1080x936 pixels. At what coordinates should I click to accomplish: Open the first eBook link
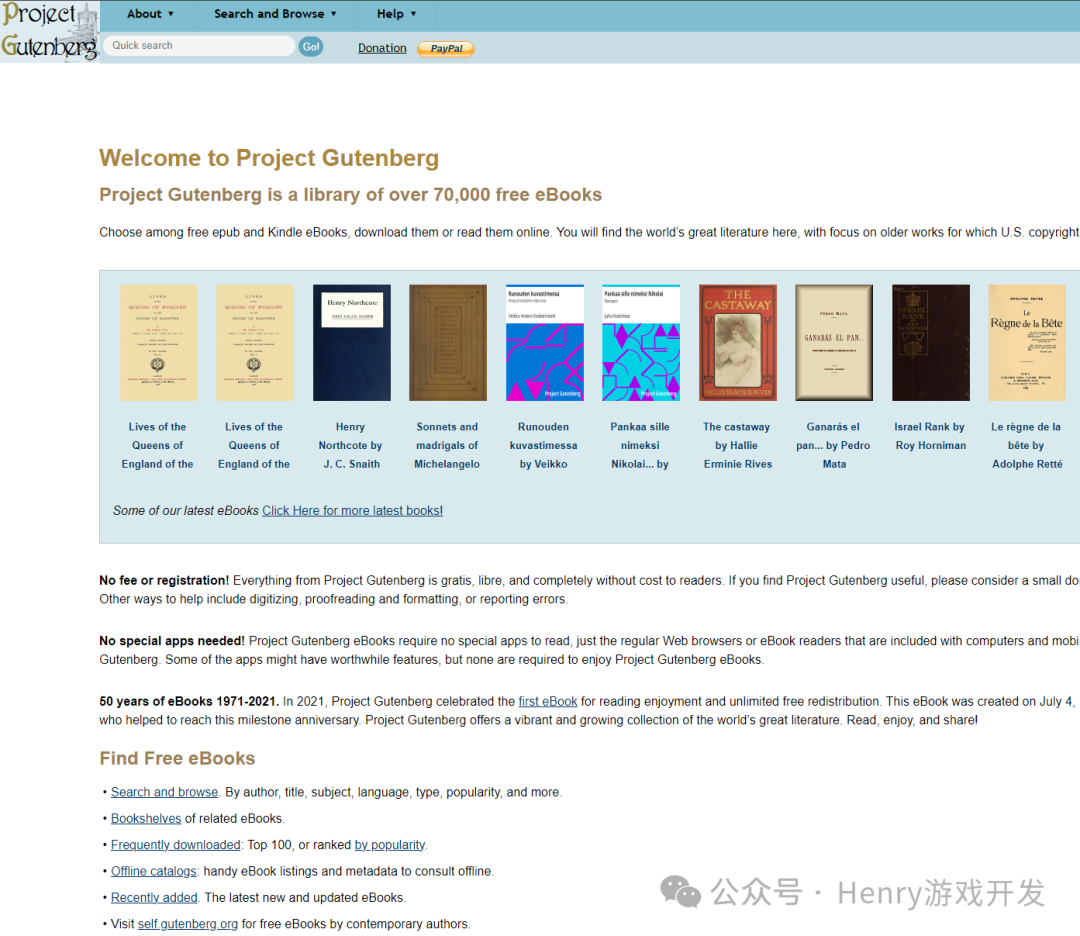(x=548, y=701)
